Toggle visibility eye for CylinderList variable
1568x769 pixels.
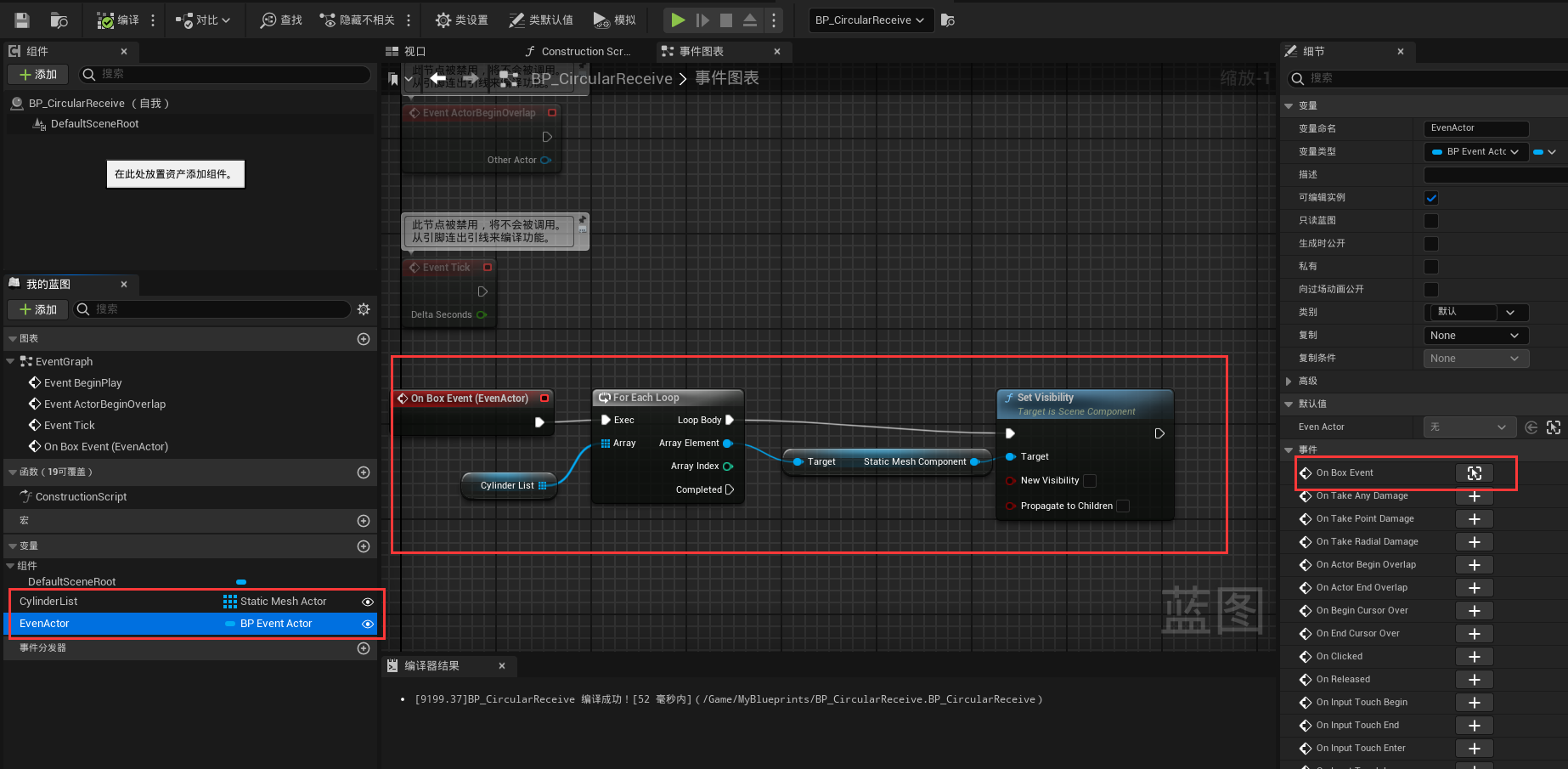point(368,602)
